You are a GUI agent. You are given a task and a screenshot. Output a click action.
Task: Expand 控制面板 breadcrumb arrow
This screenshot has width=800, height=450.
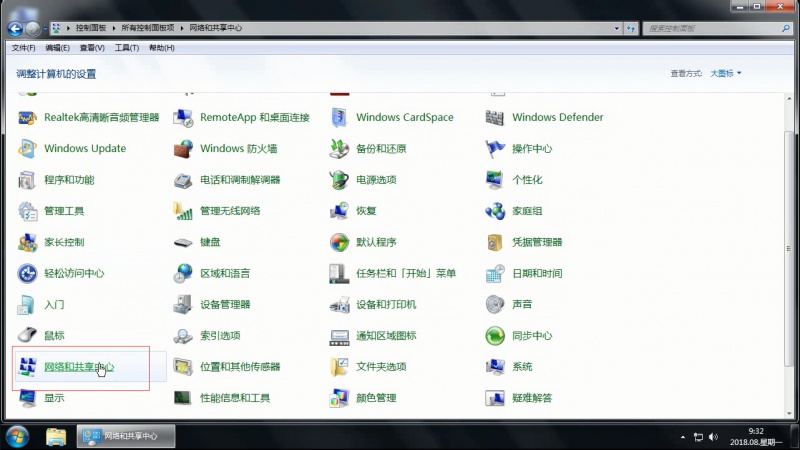[114, 28]
